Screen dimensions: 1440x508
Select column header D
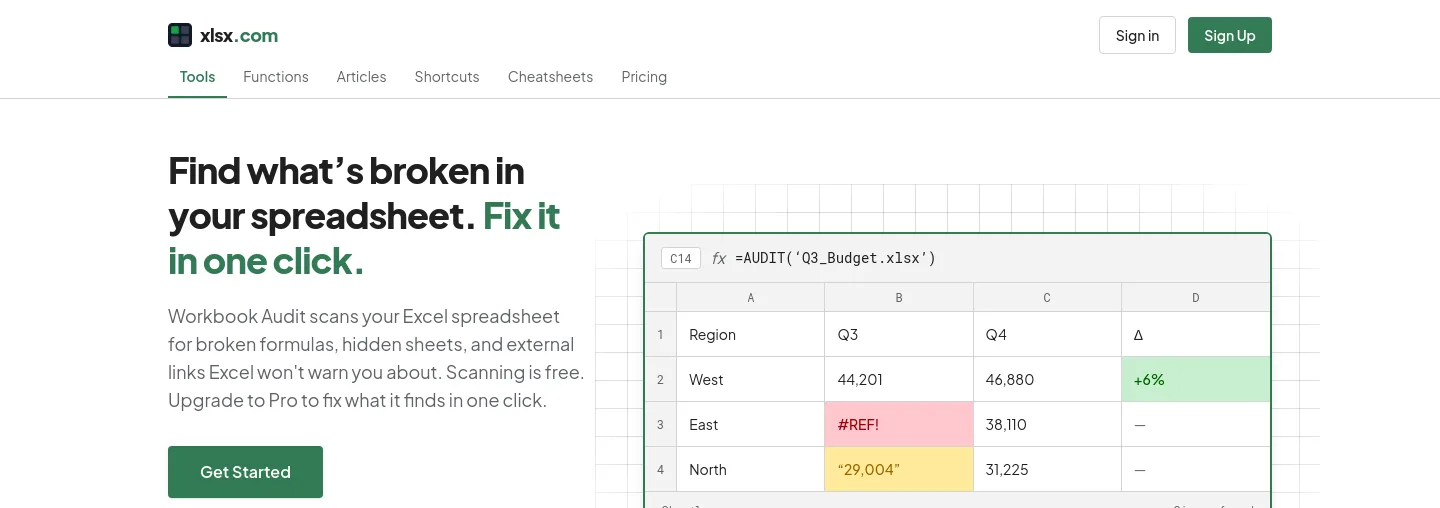[x=1196, y=297]
